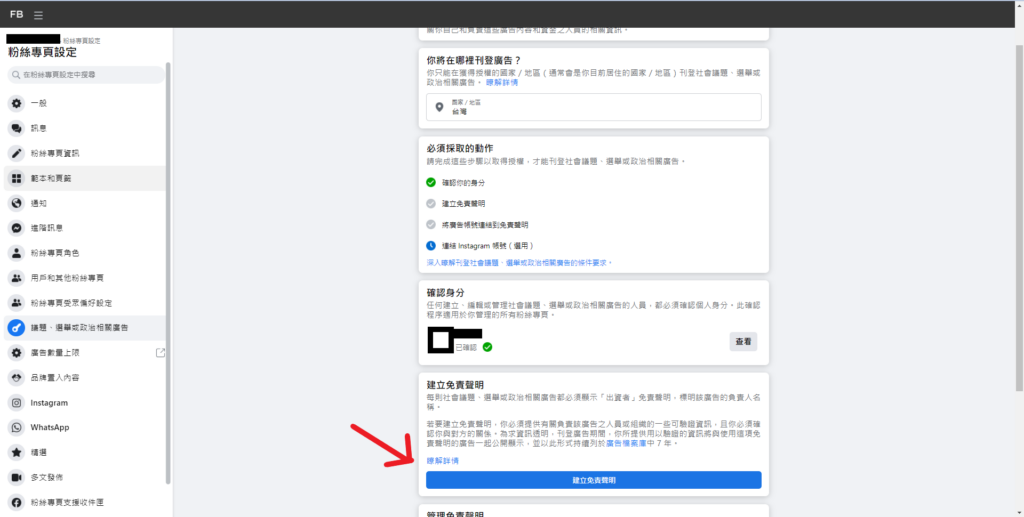Viewport: 1024px width, 517px height.
Task: Open the hamburger menu next to FB
Action: [39, 14]
